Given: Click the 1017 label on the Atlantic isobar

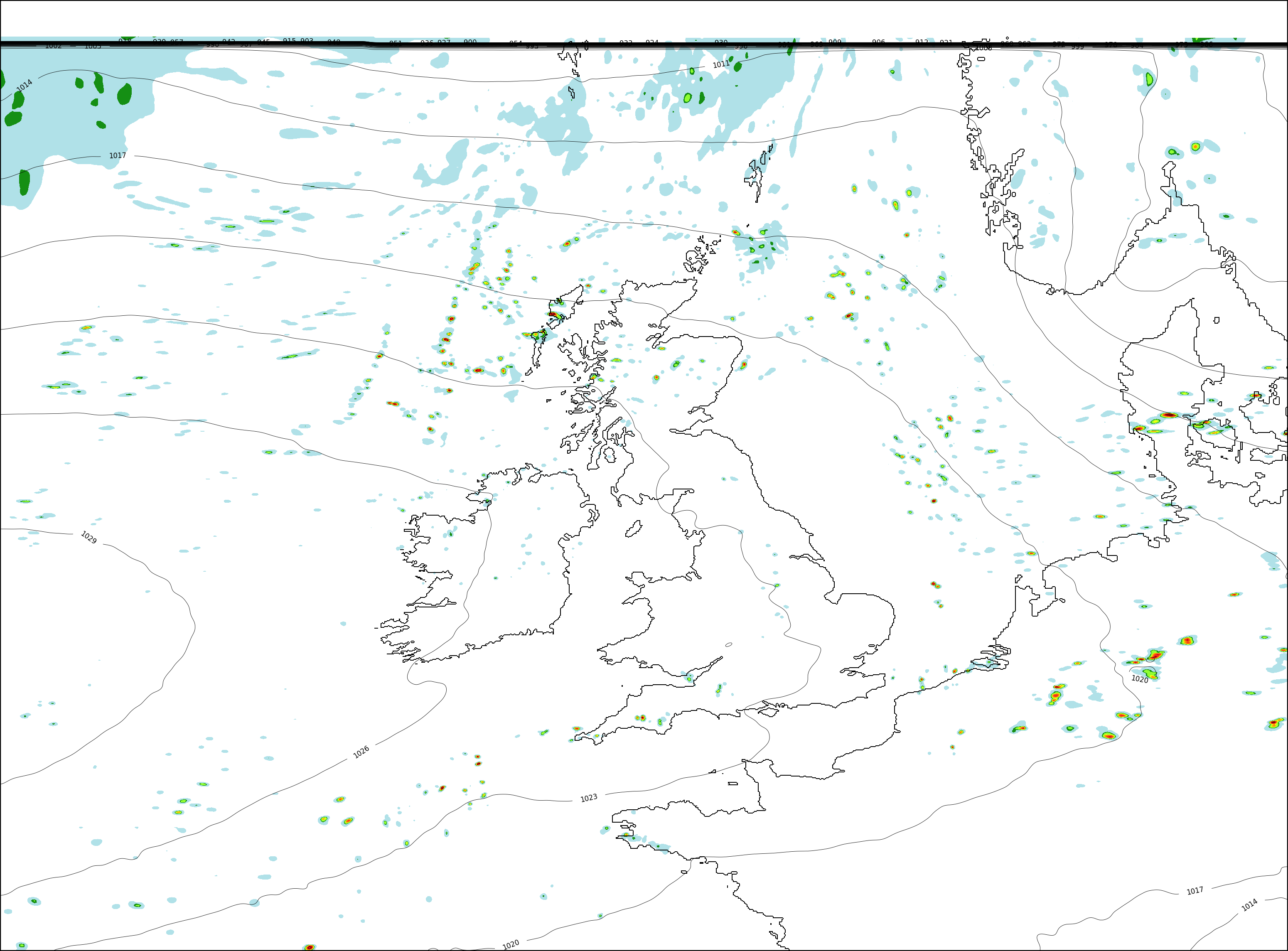Looking at the screenshot, I should (118, 155).
